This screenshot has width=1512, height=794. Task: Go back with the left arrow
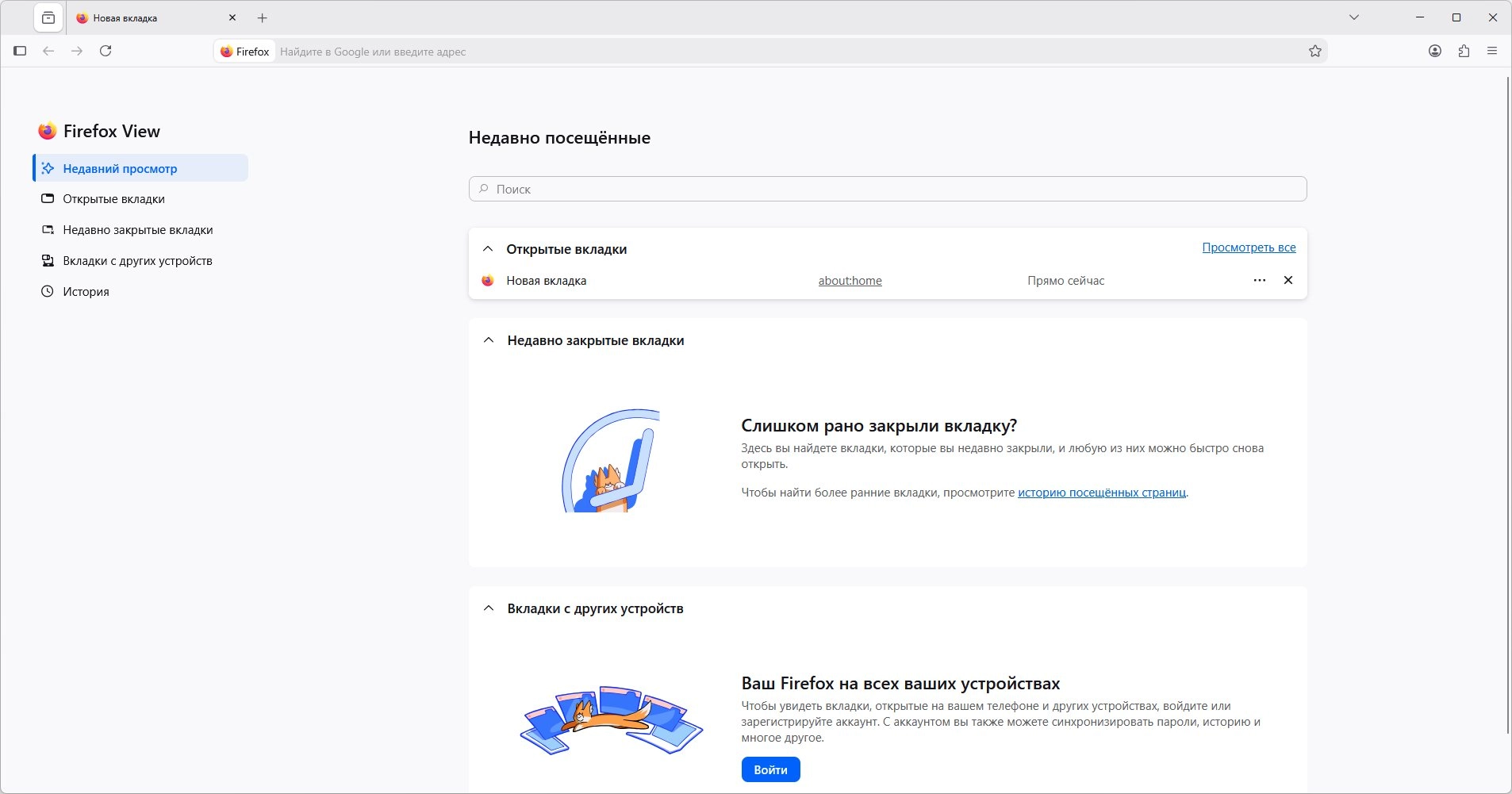(48, 51)
